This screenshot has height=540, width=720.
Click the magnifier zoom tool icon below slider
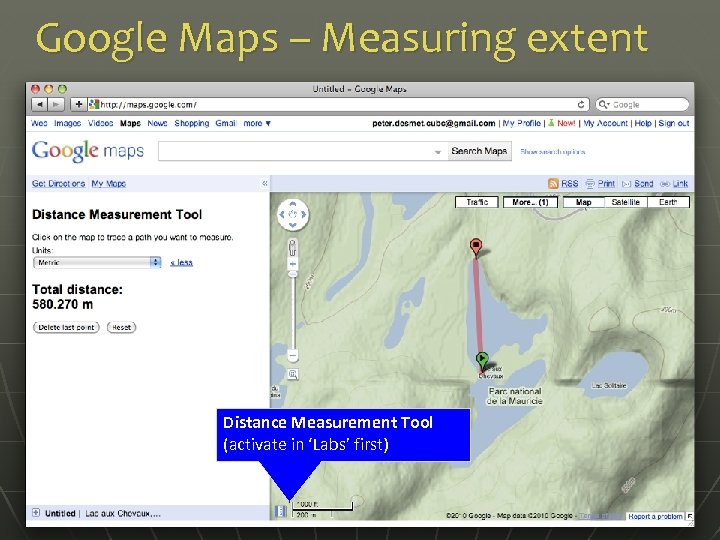(293, 374)
